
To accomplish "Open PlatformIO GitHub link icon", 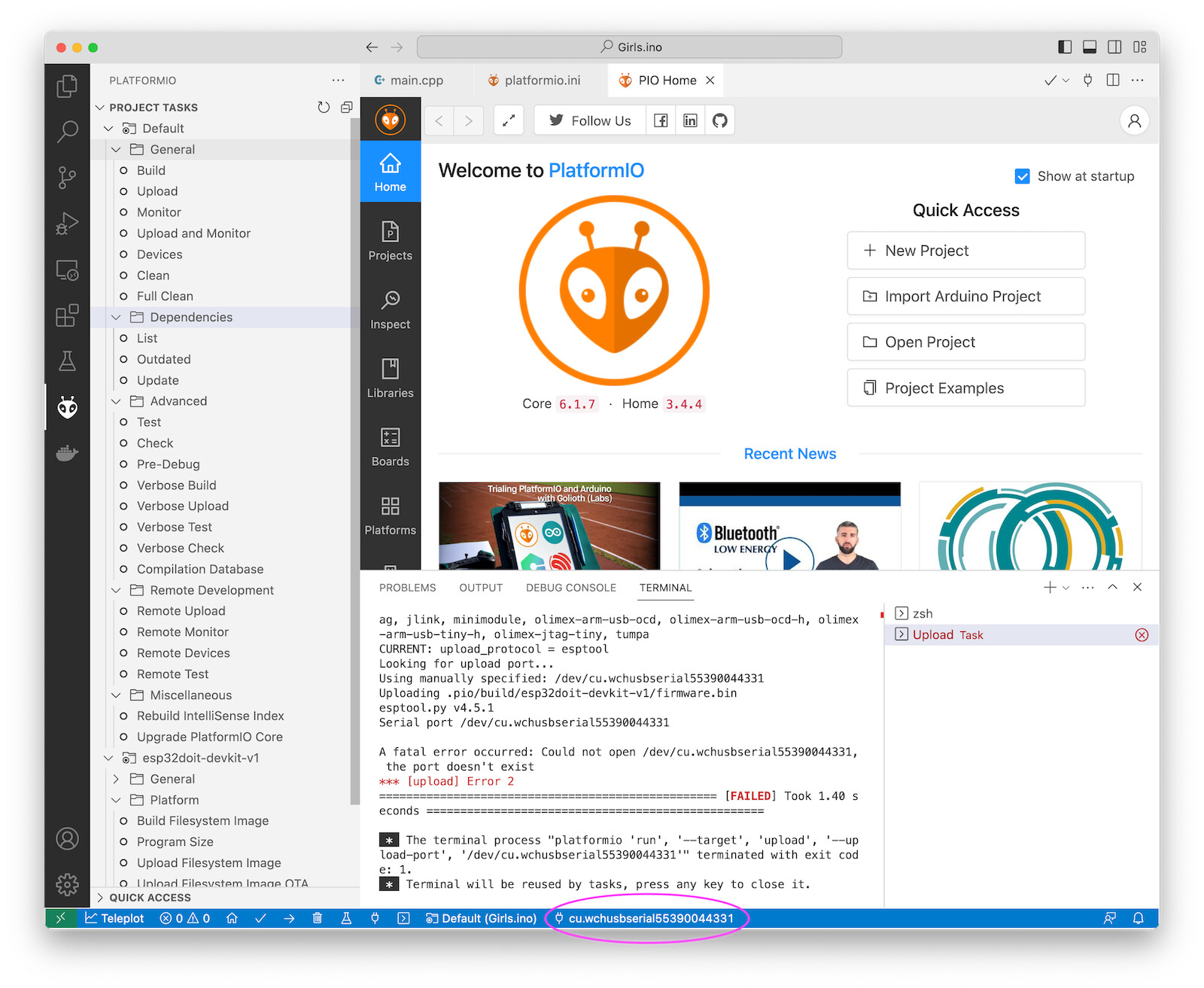I will [x=719, y=120].
